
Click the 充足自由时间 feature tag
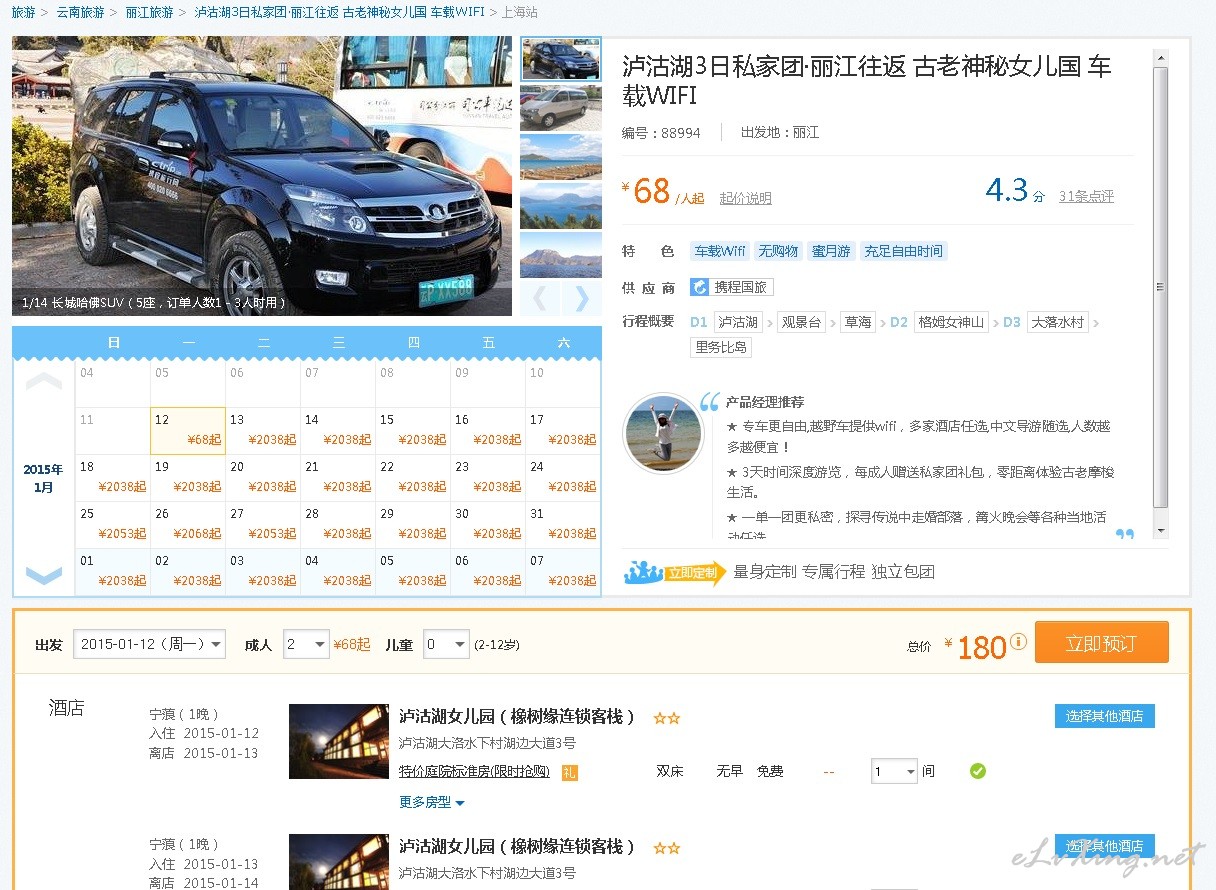click(903, 251)
